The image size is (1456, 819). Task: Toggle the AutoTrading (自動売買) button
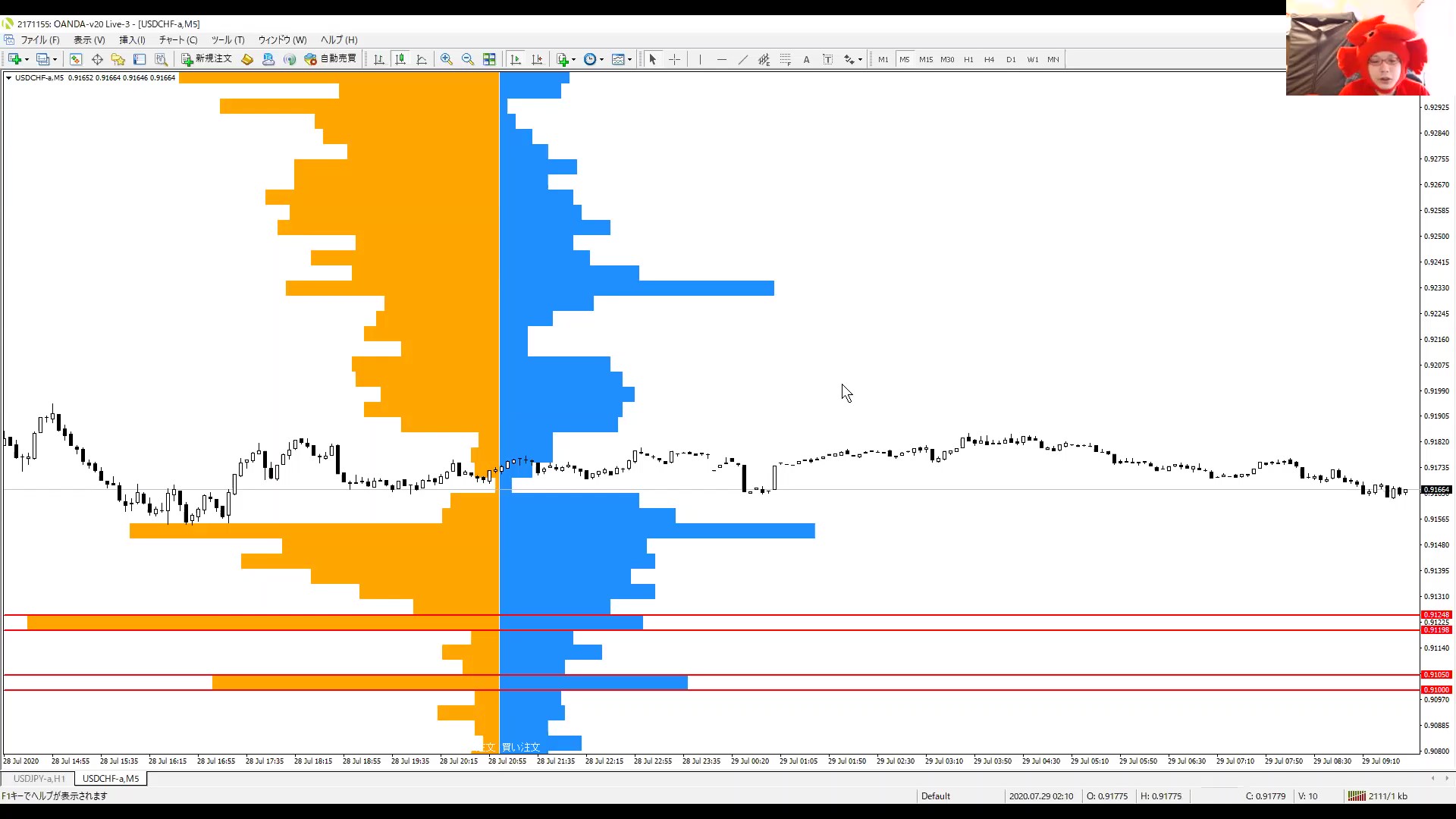(331, 59)
